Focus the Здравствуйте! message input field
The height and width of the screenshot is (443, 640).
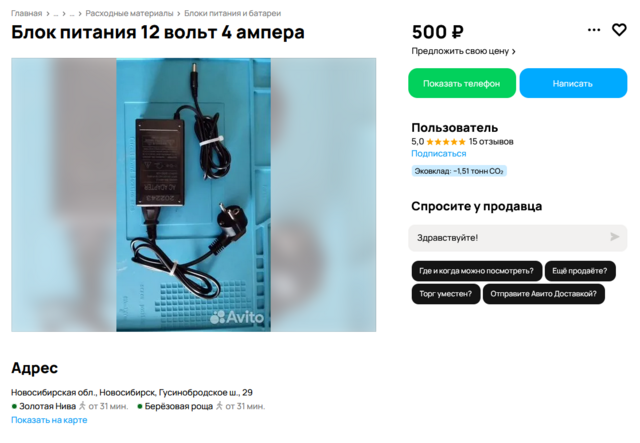(518, 238)
